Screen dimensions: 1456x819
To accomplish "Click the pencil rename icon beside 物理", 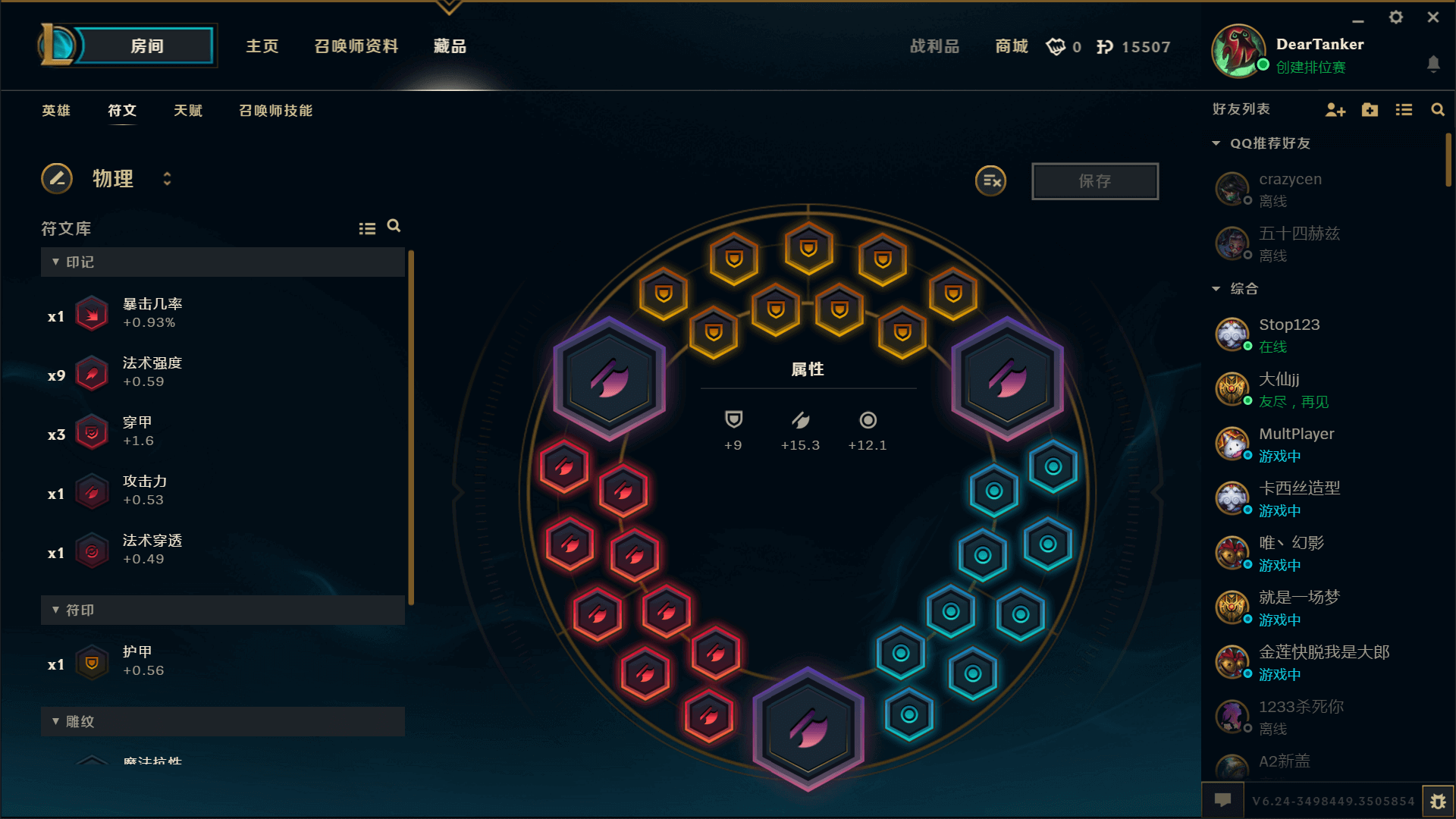I will [57, 179].
